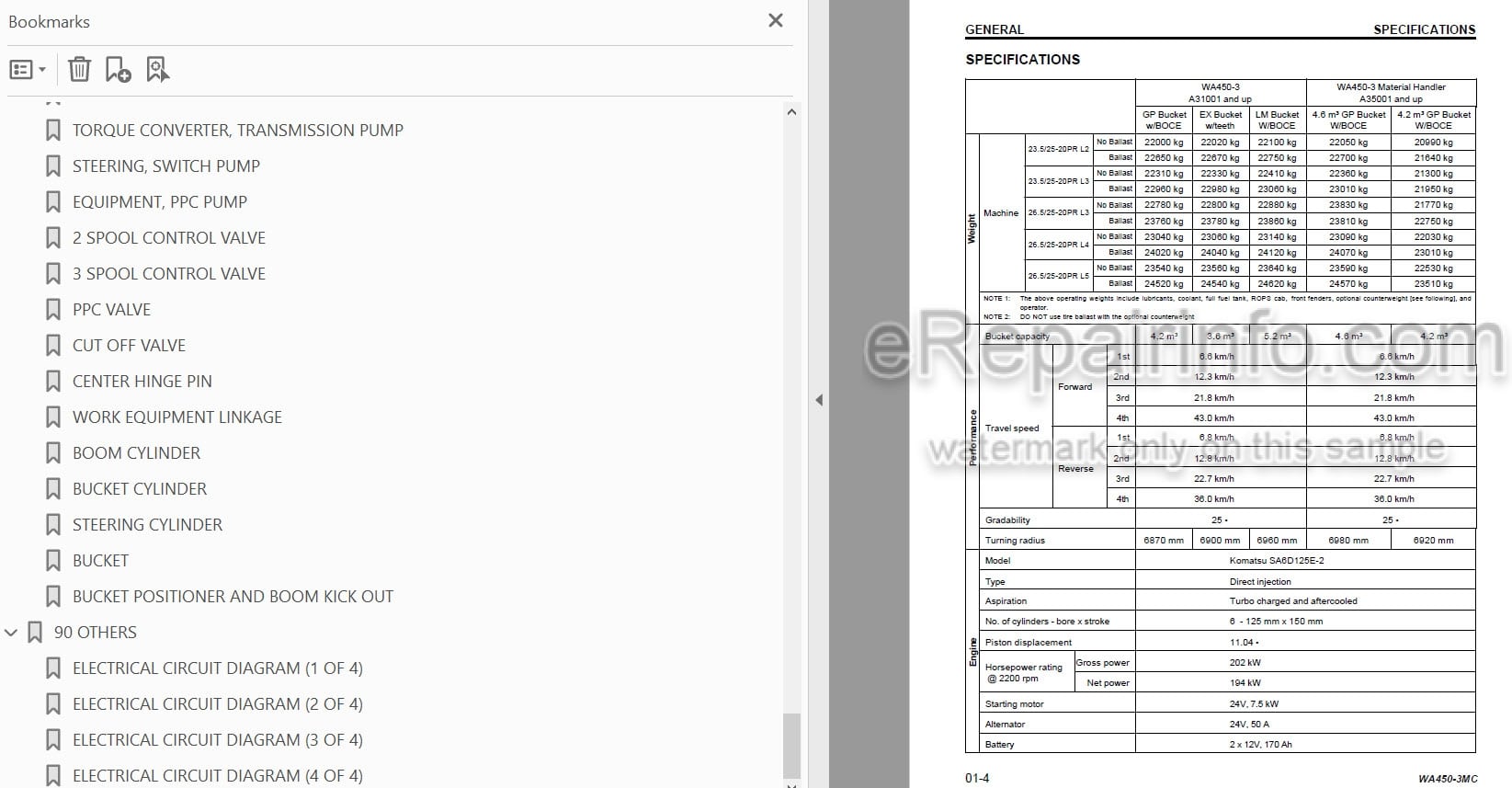Select BOOM CYLINDER bookmark
Viewport: 1512px width, 788px height.
pyautogui.click(x=136, y=453)
